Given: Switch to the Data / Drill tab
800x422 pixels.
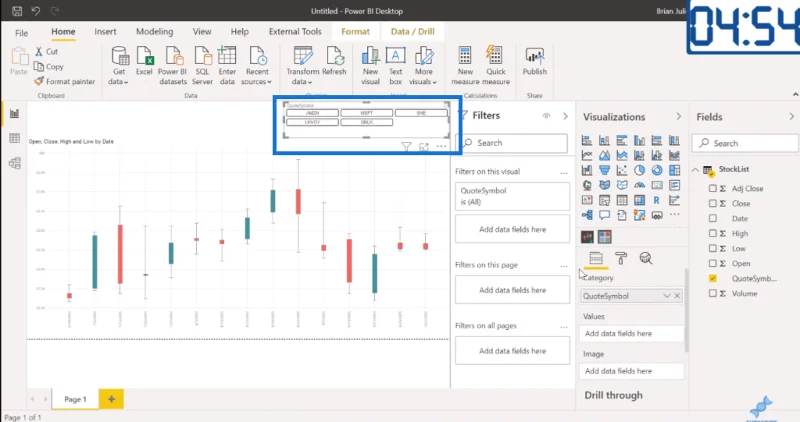Looking at the screenshot, I should point(412,32).
